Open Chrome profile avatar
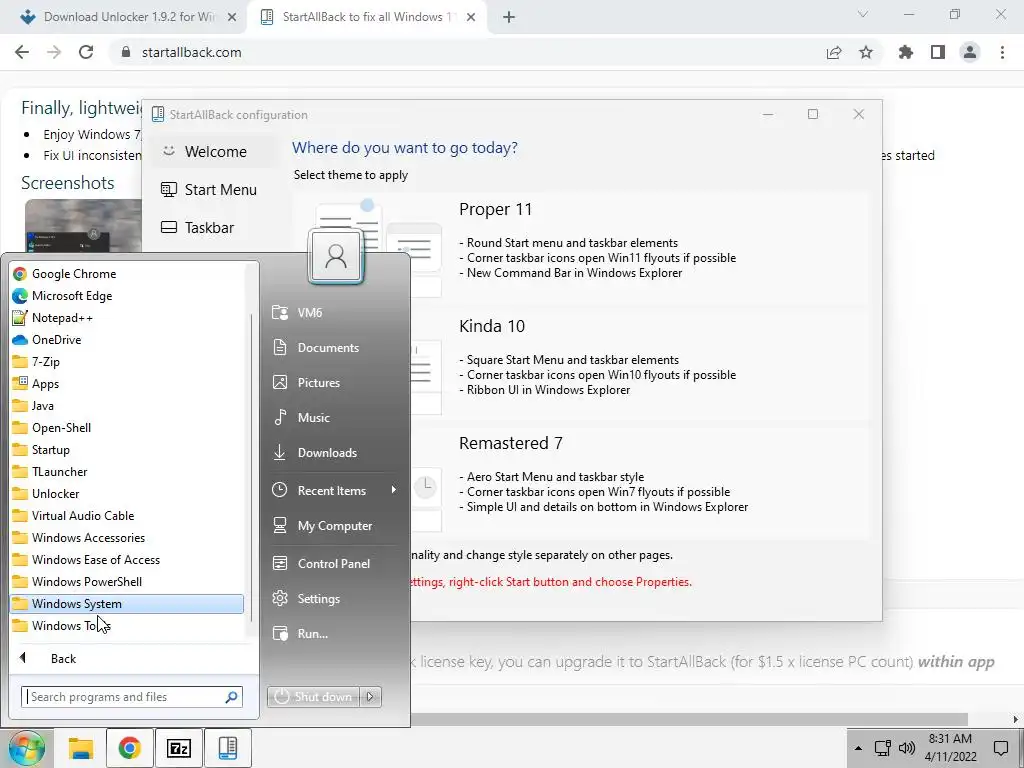Viewport: 1024px width, 768px height. pyautogui.click(x=970, y=52)
